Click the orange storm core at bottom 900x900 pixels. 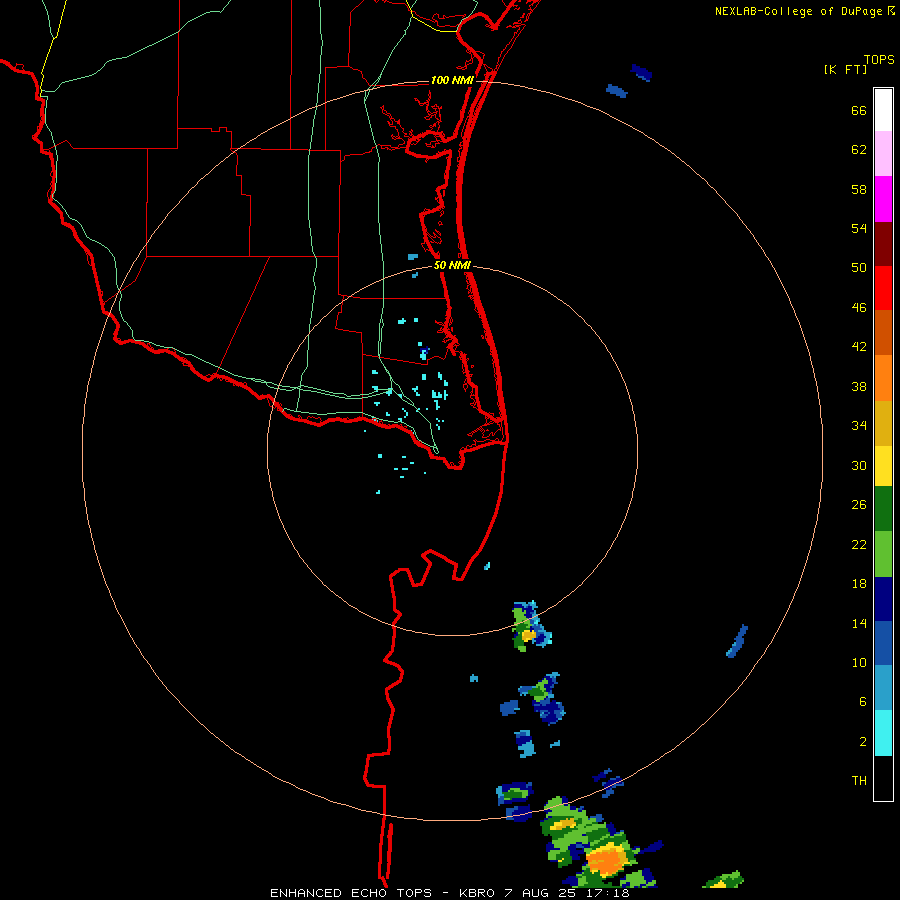coord(606,860)
